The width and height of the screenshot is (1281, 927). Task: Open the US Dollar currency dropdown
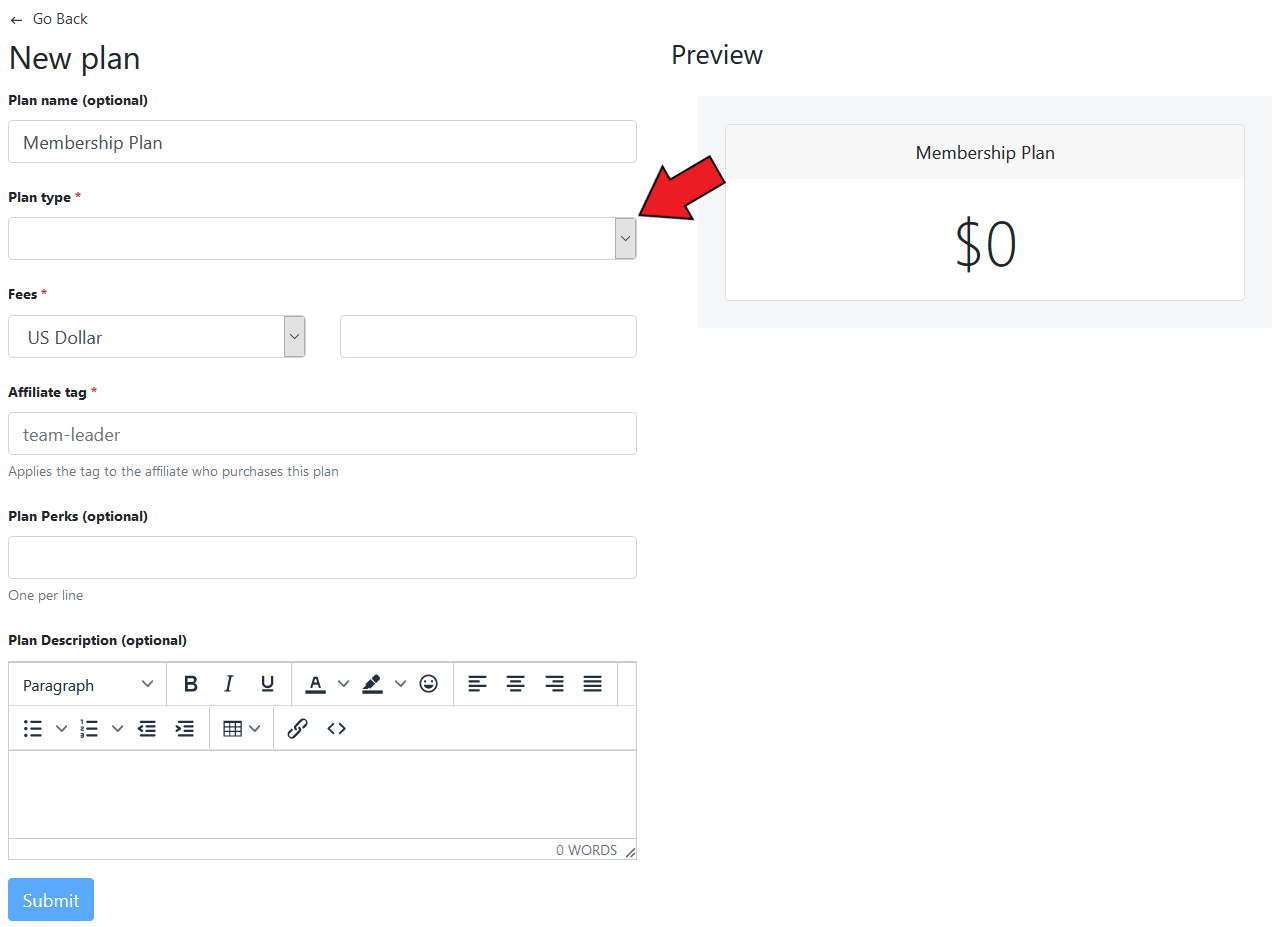(157, 337)
